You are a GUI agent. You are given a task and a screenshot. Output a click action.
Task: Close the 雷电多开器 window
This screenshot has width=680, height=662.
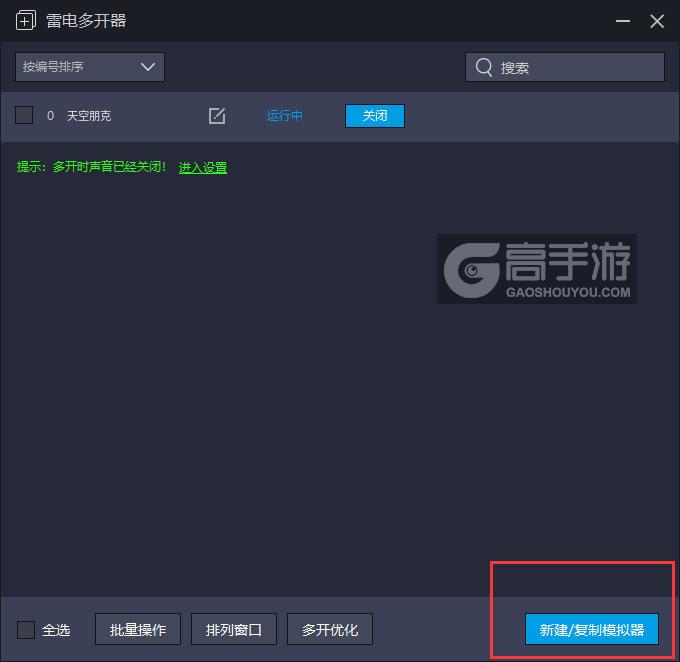pos(657,21)
